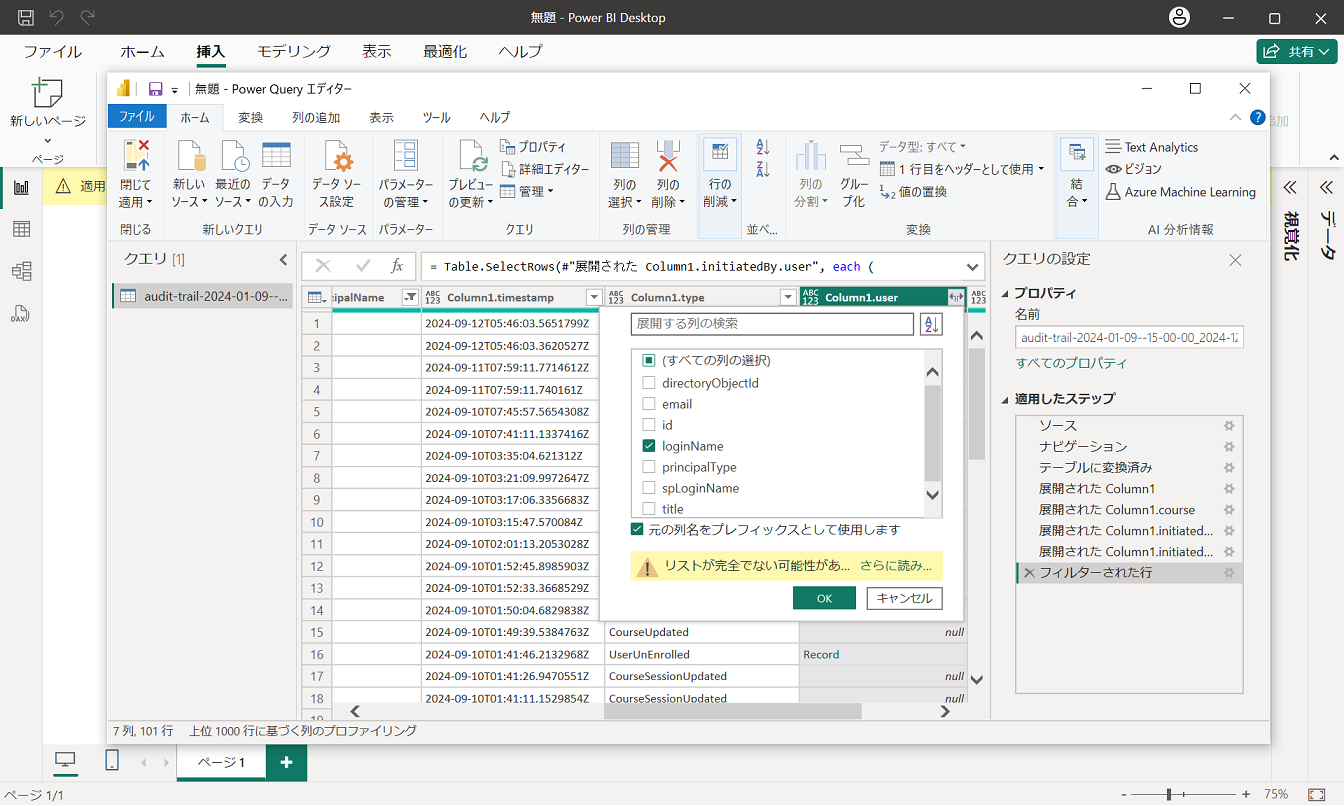The width and height of the screenshot is (1344, 806).
Task: Check email column checkbox
Action: pyautogui.click(x=648, y=404)
